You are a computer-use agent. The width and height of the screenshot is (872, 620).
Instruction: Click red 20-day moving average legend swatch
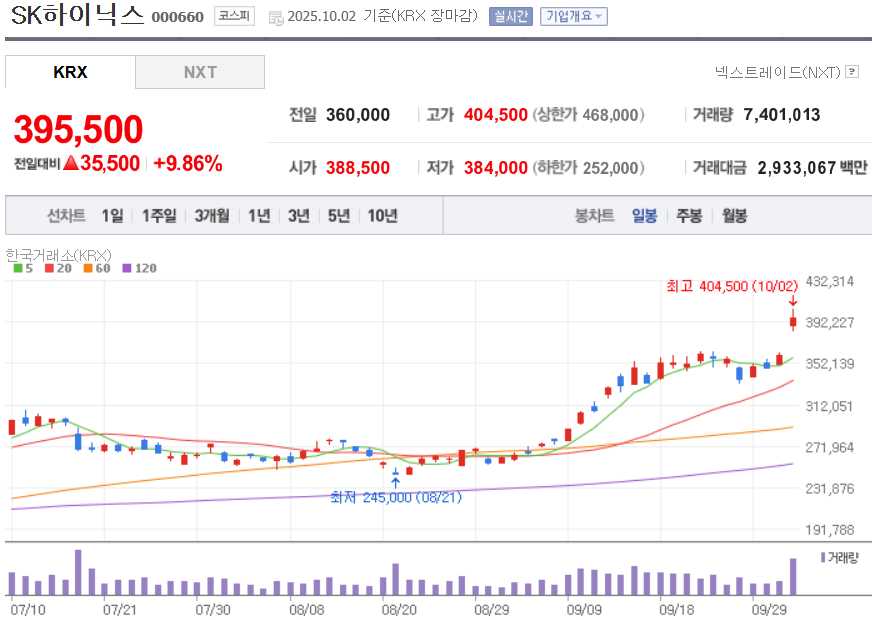point(49,268)
